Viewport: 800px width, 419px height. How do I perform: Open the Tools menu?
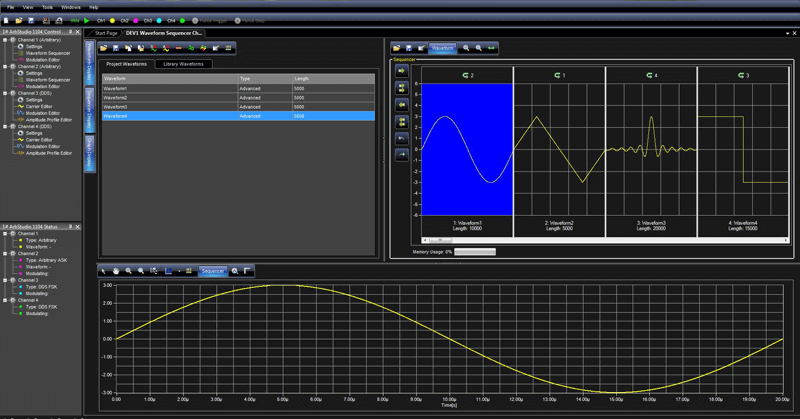tap(47, 7)
